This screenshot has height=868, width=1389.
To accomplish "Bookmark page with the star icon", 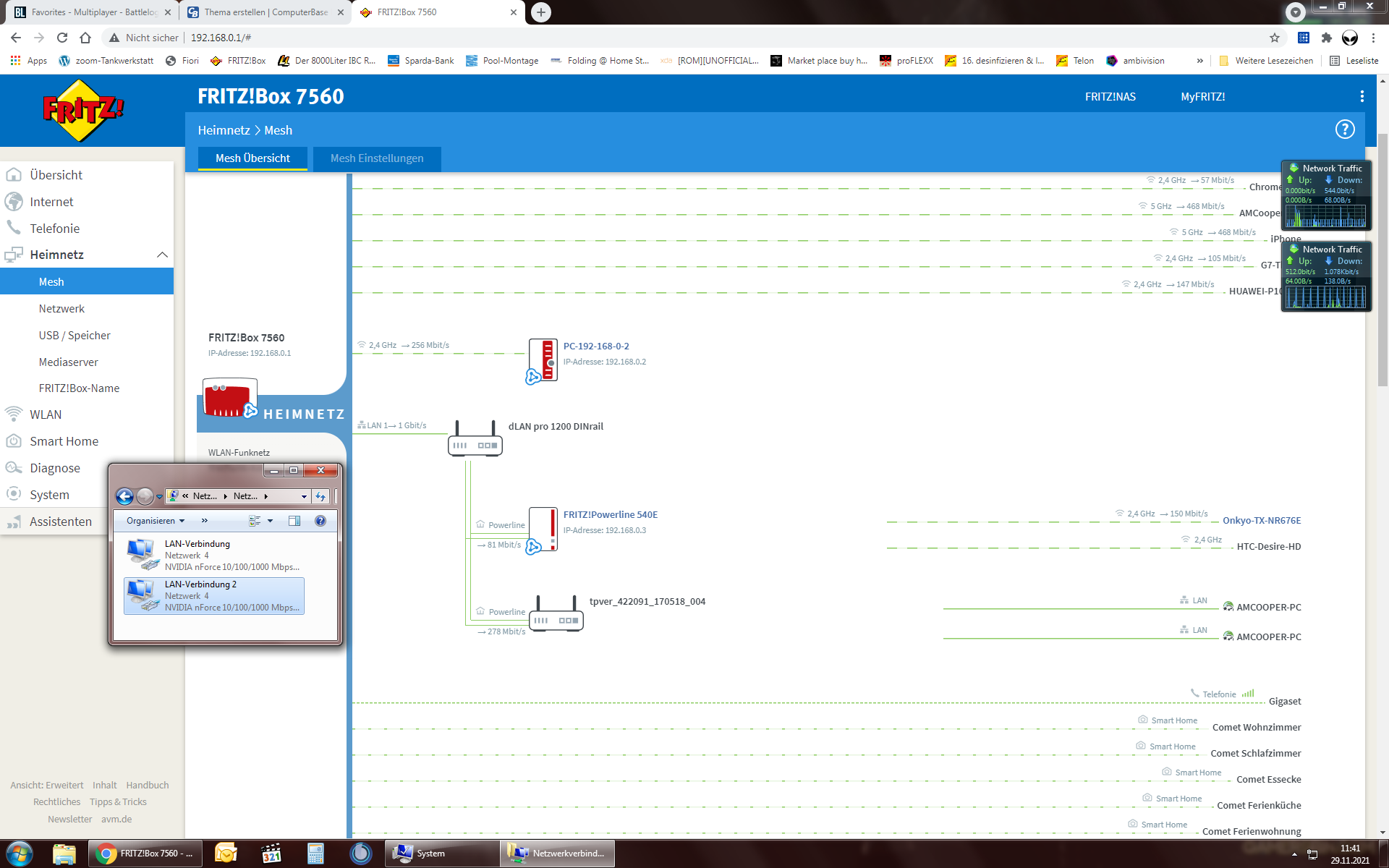I will click(x=1274, y=38).
